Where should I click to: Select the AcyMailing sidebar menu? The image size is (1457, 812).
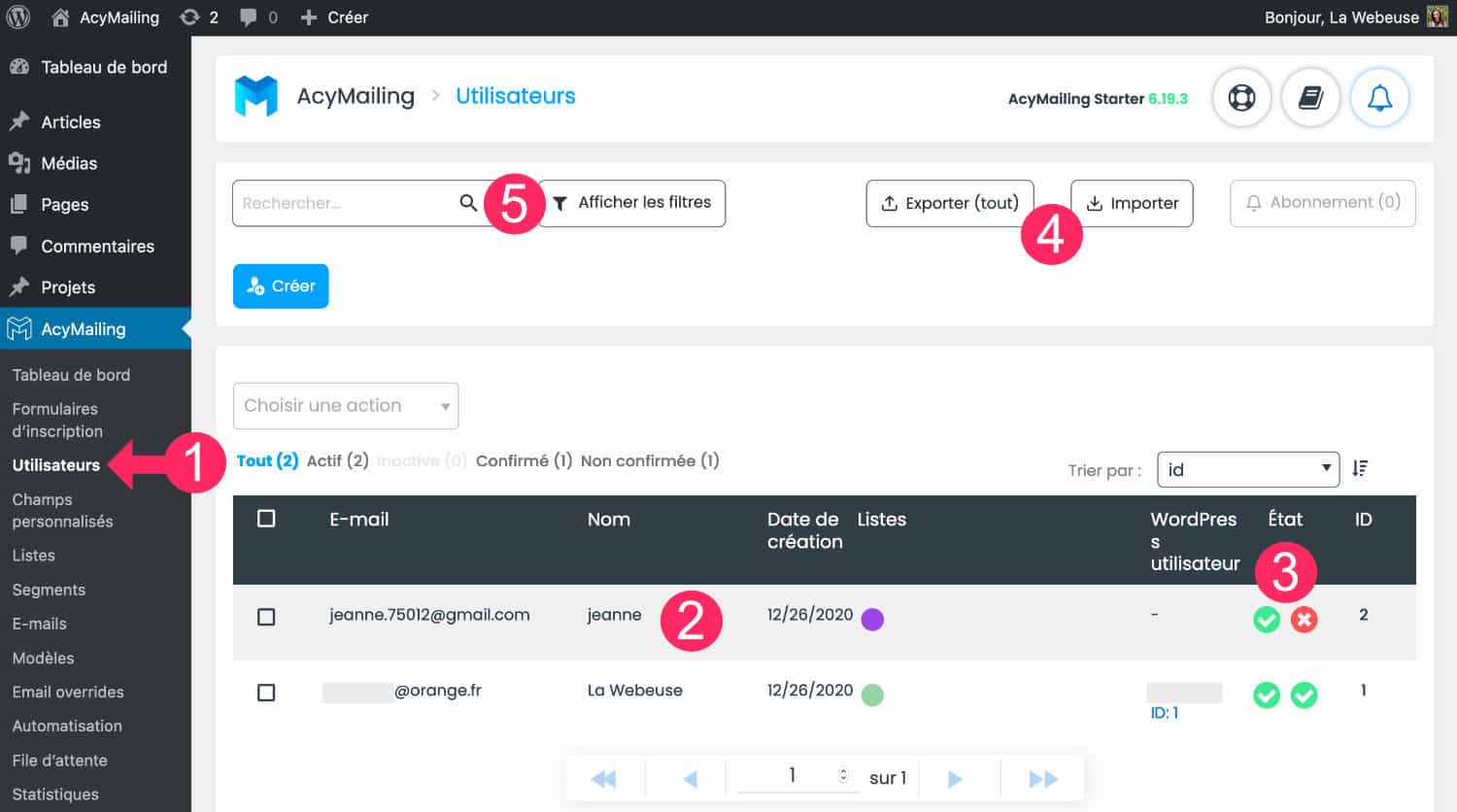(x=95, y=328)
